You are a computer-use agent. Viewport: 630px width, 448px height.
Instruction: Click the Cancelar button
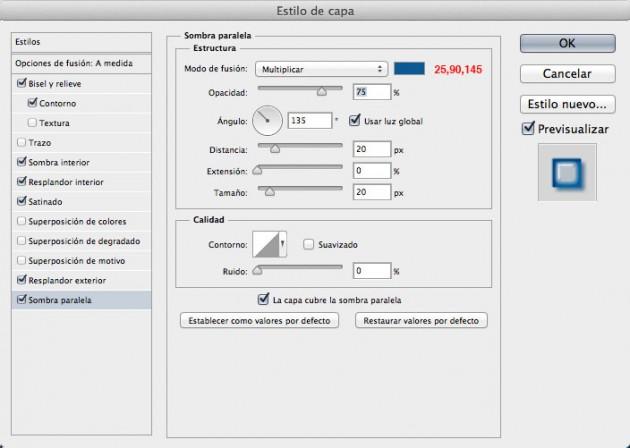[567, 74]
